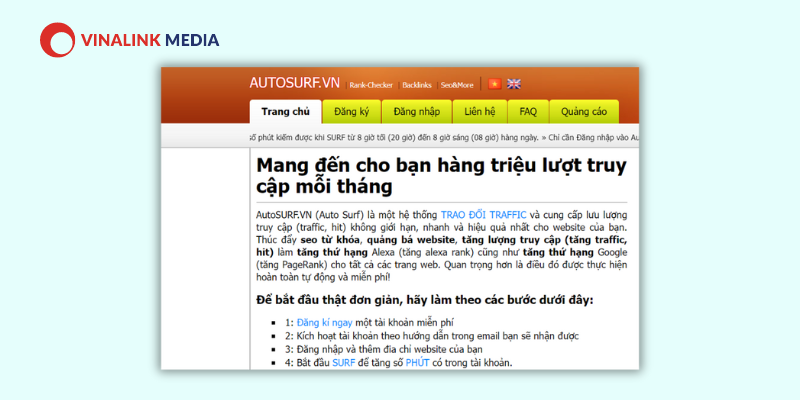The height and width of the screenshot is (400, 800).
Task: Follow the TRAO ĐỔI TRAFFIC link
Action: (483, 214)
